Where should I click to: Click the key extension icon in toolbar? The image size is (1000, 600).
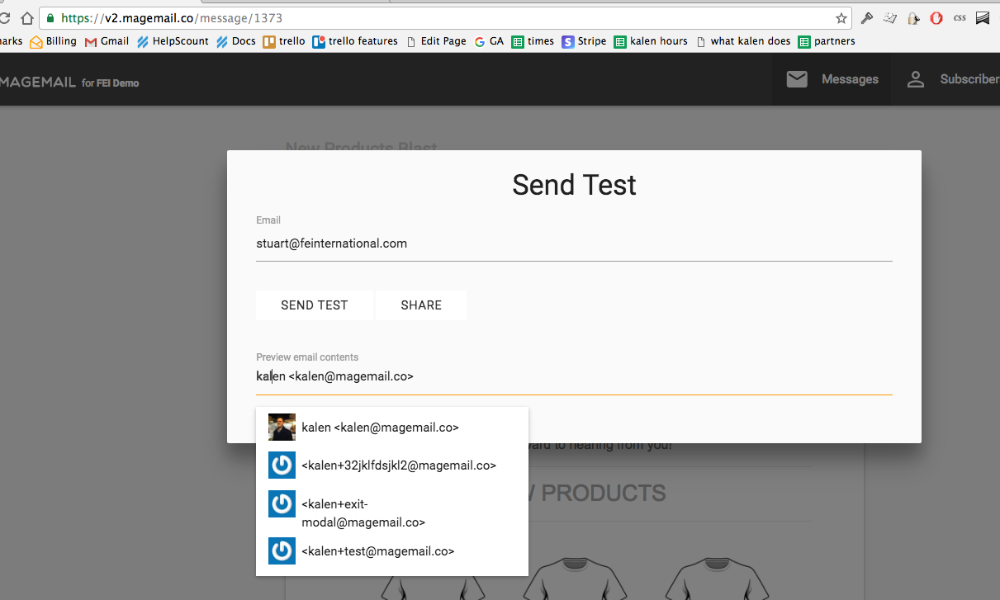(x=867, y=18)
